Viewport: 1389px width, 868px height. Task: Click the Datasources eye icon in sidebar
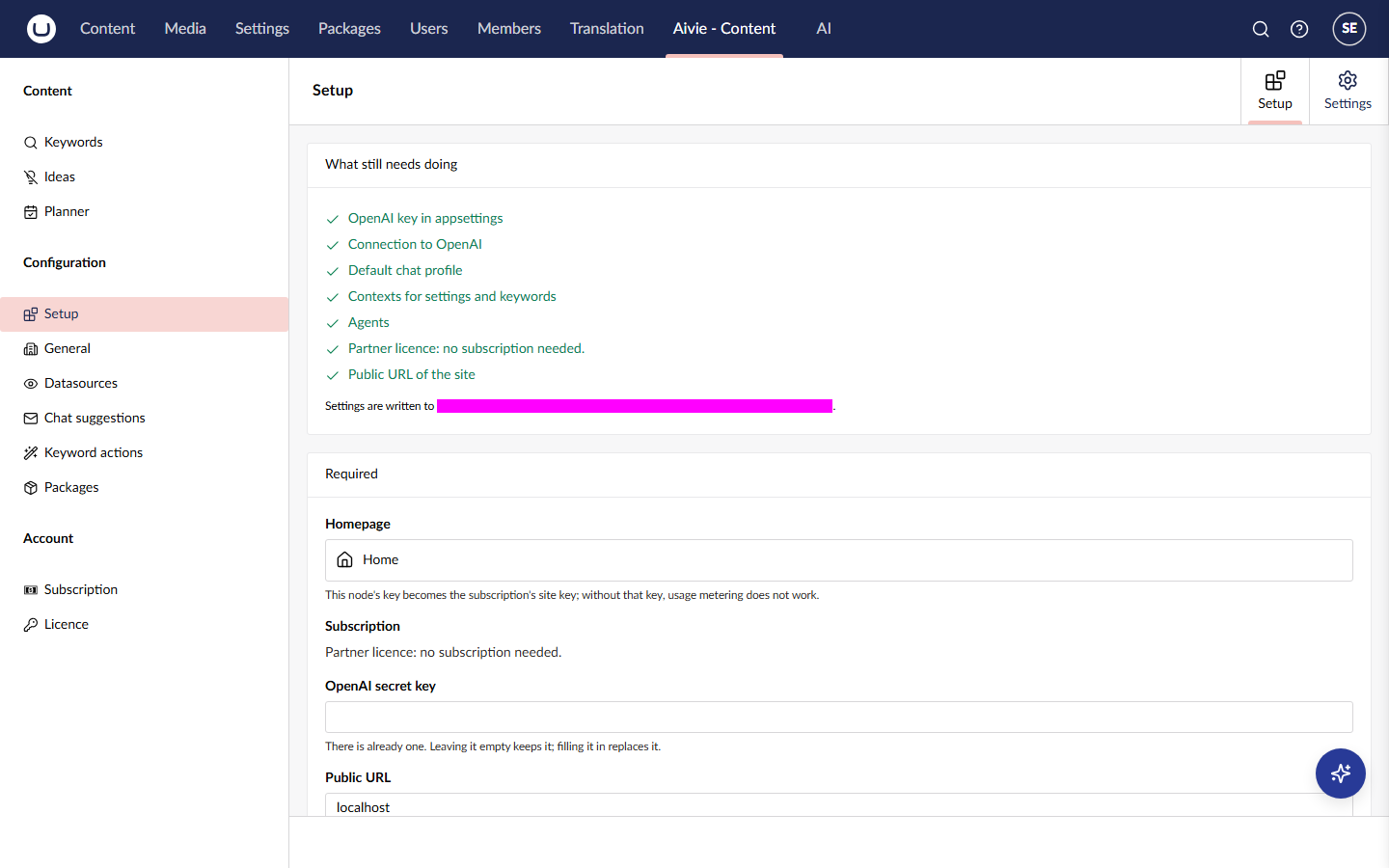pos(31,384)
